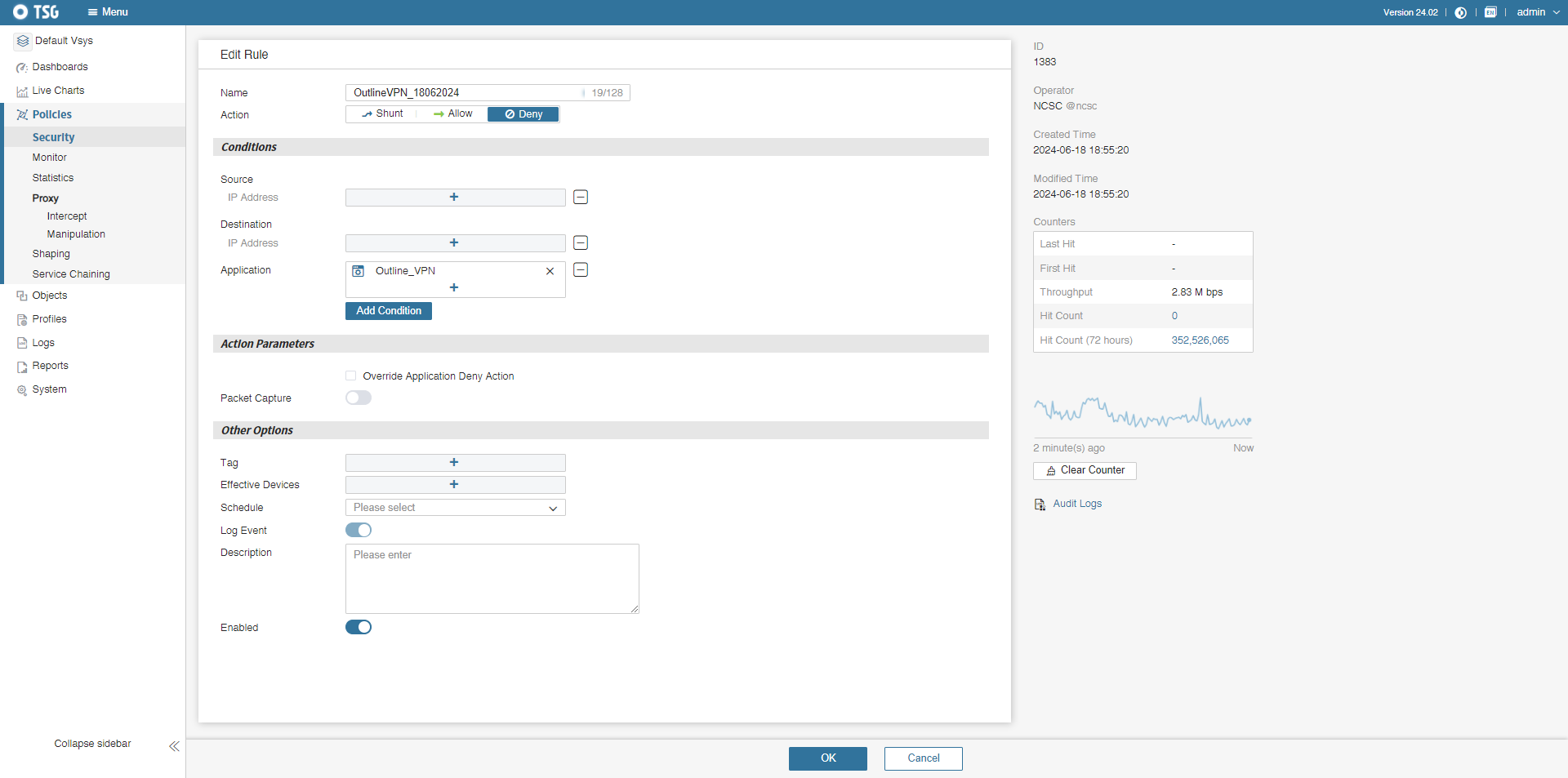
Task: Check Override Application Deny Action
Action: [351, 376]
